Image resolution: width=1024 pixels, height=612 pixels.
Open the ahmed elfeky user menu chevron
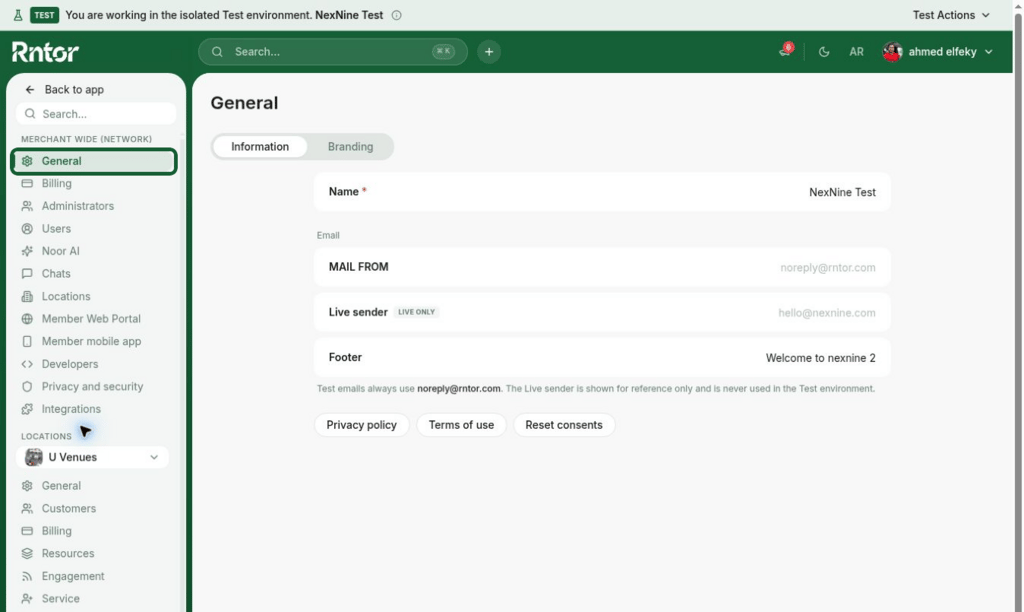point(989,52)
